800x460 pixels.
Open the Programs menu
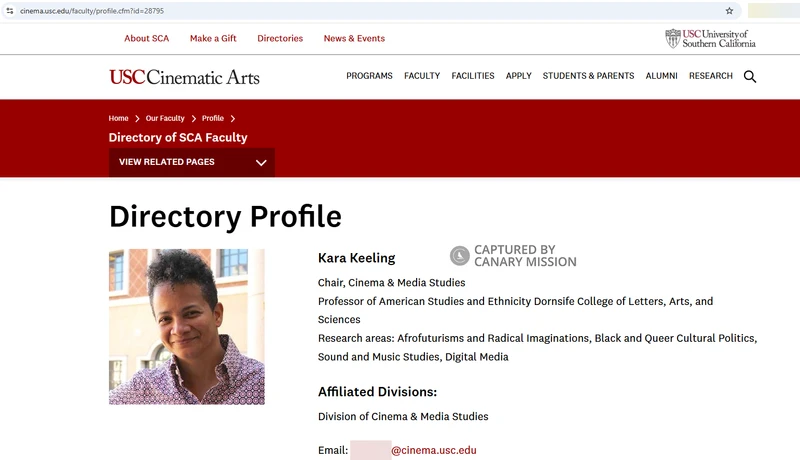[369, 76]
